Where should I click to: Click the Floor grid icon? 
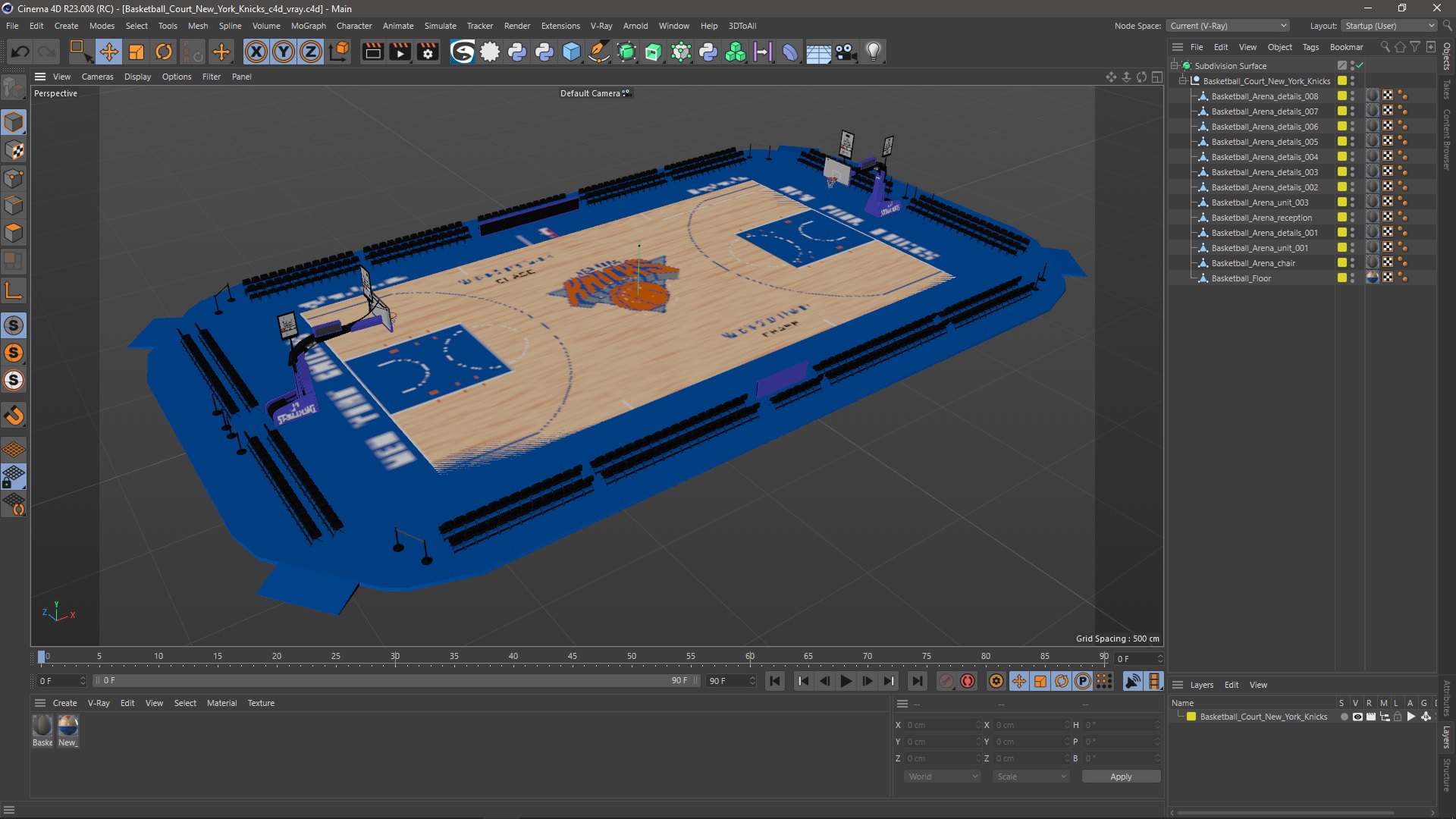click(x=818, y=52)
